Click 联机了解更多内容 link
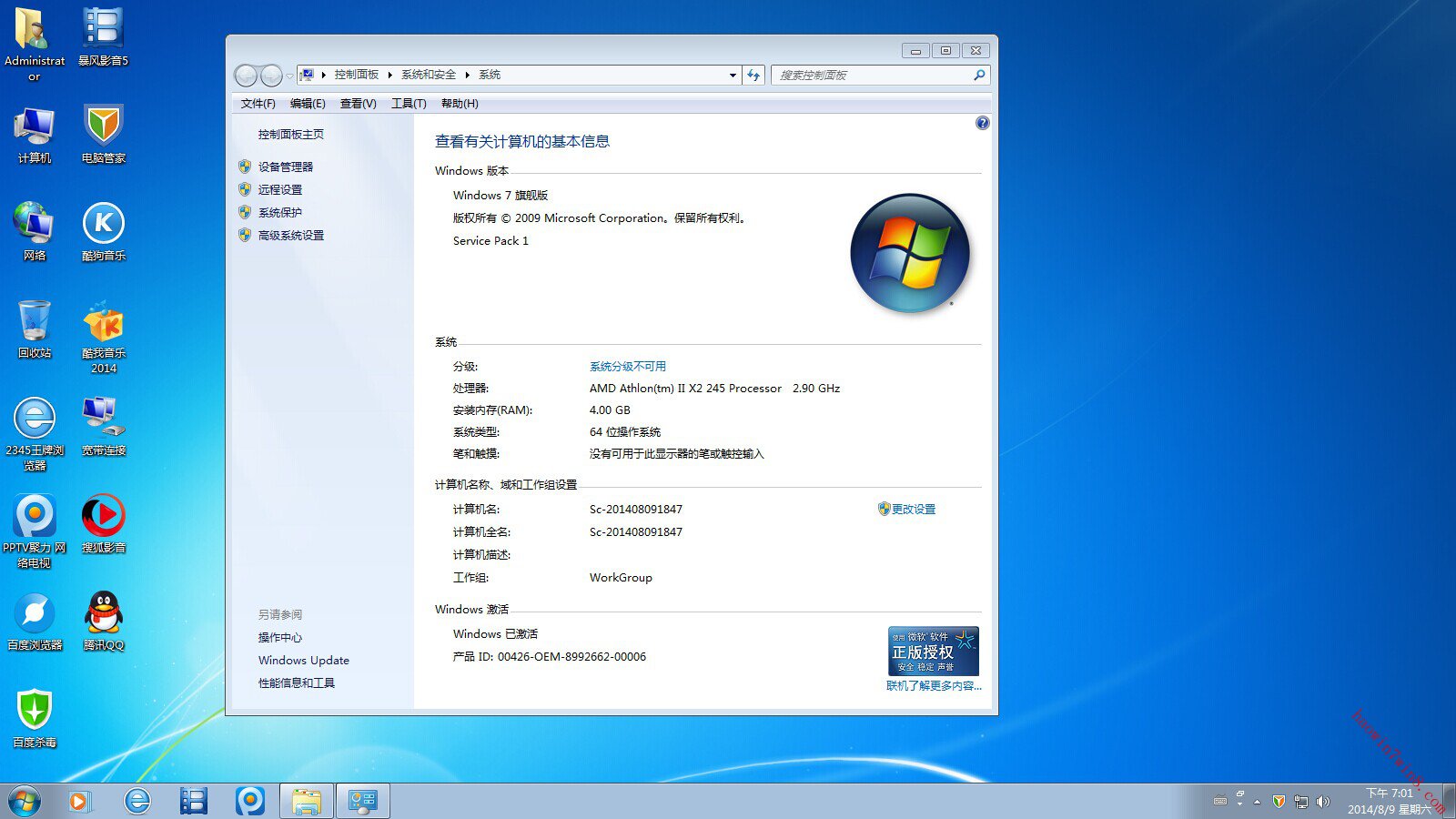1456x819 pixels. pos(934,685)
